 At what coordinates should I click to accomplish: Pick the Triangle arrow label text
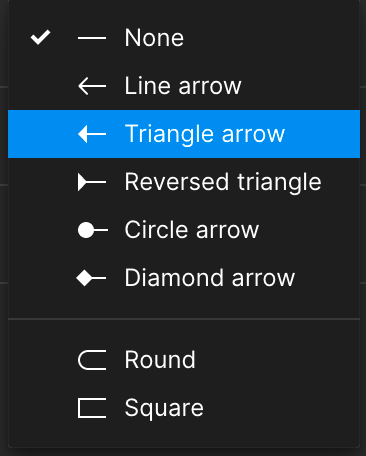click(205, 134)
